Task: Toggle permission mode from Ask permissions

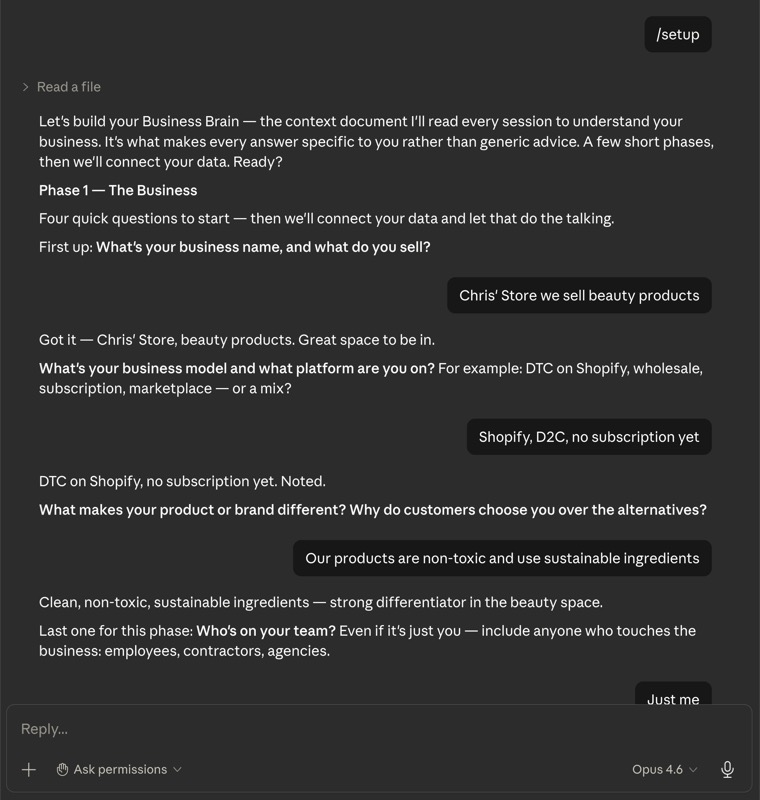Action: pyautogui.click(x=120, y=769)
